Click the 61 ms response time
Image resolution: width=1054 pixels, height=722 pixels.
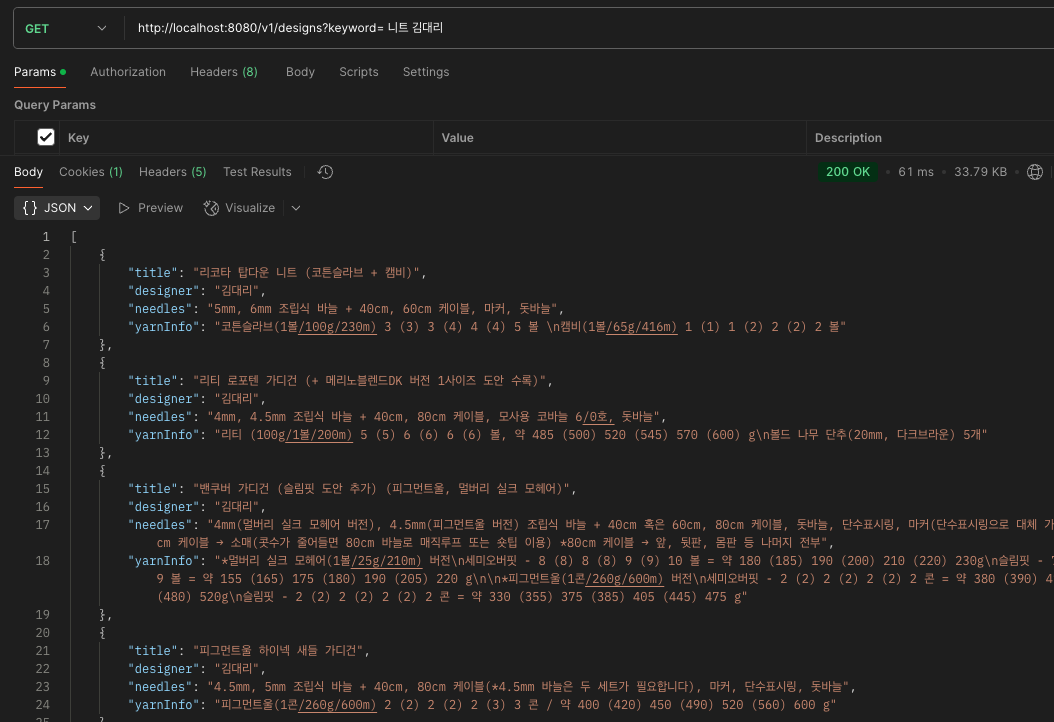(916, 172)
